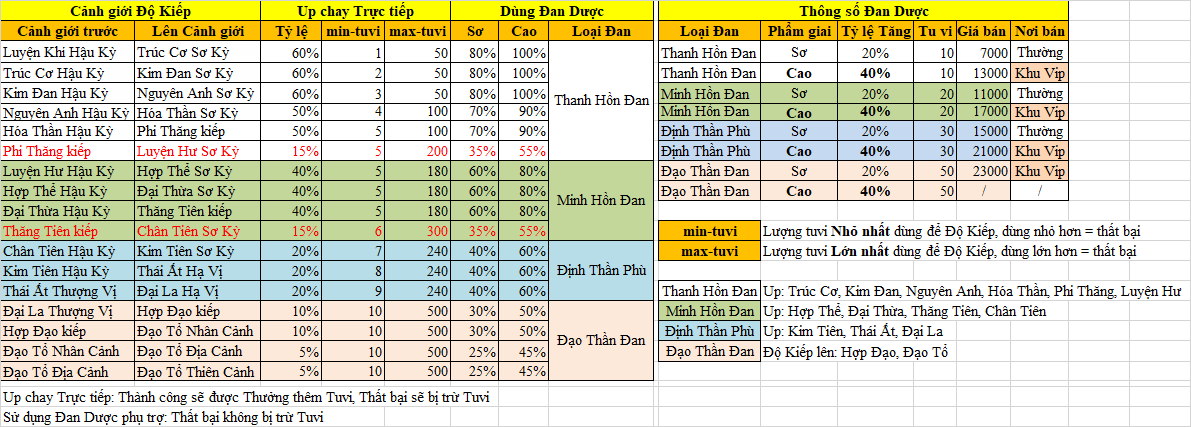
Task: Select the 'Cảnh giới Độ Kiếp' header cell
Action: [x=130, y=11]
